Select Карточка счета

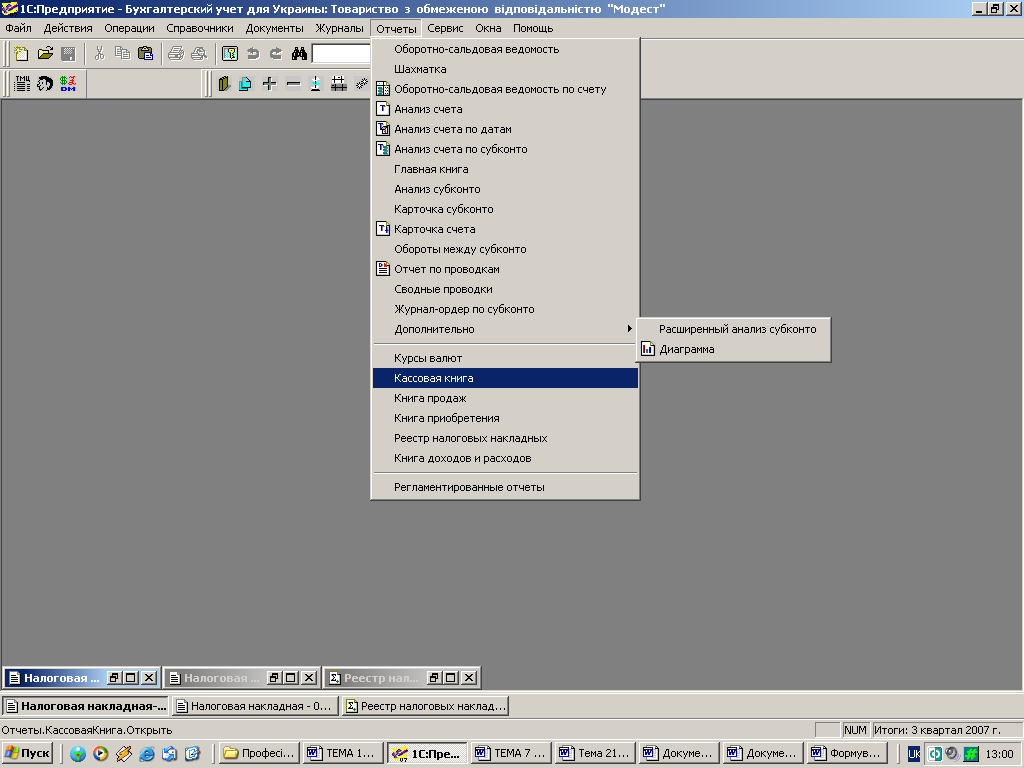(505, 229)
